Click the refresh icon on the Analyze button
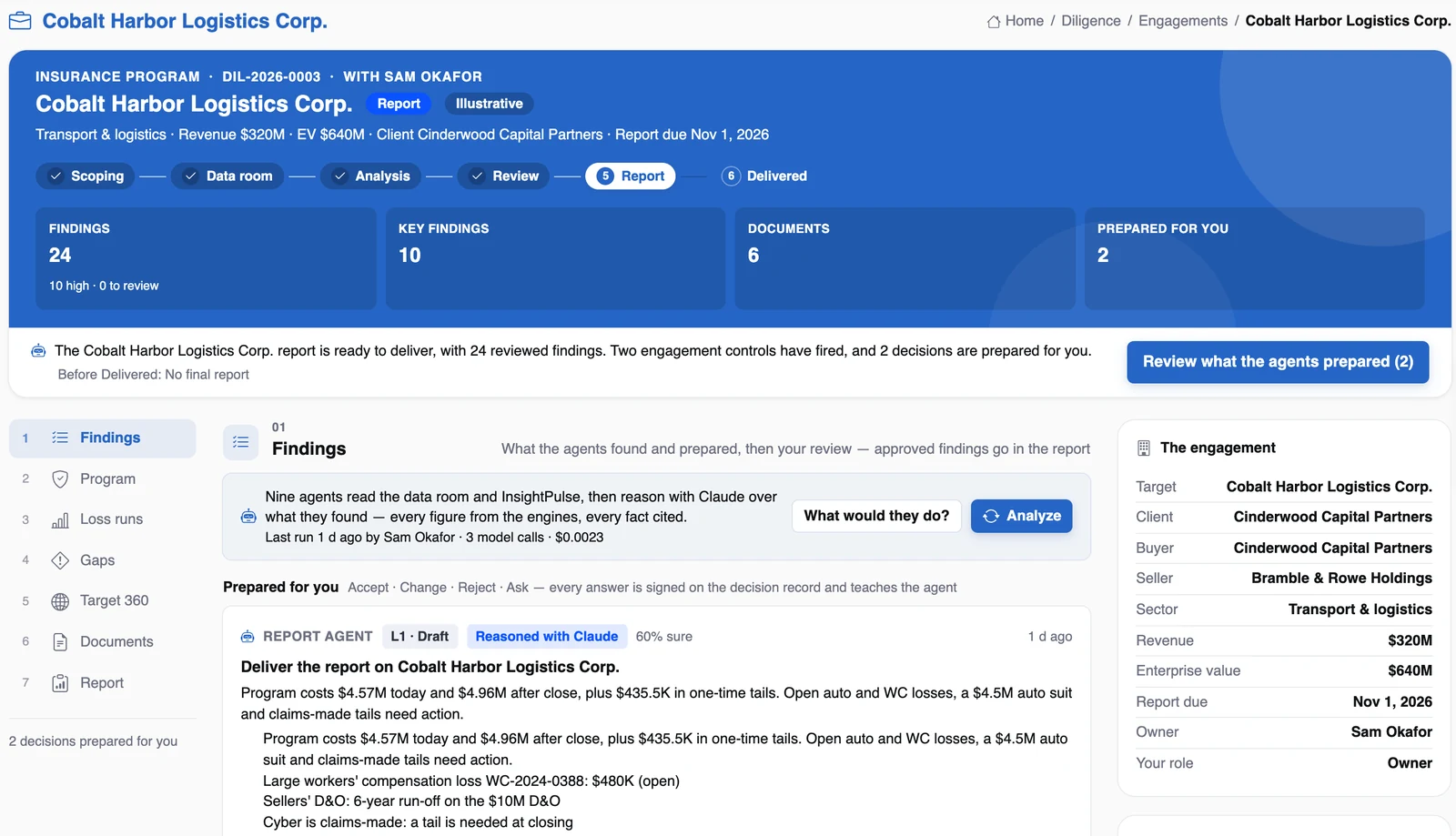This screenshot has height=836, width=1456. (x=991, y=516)
